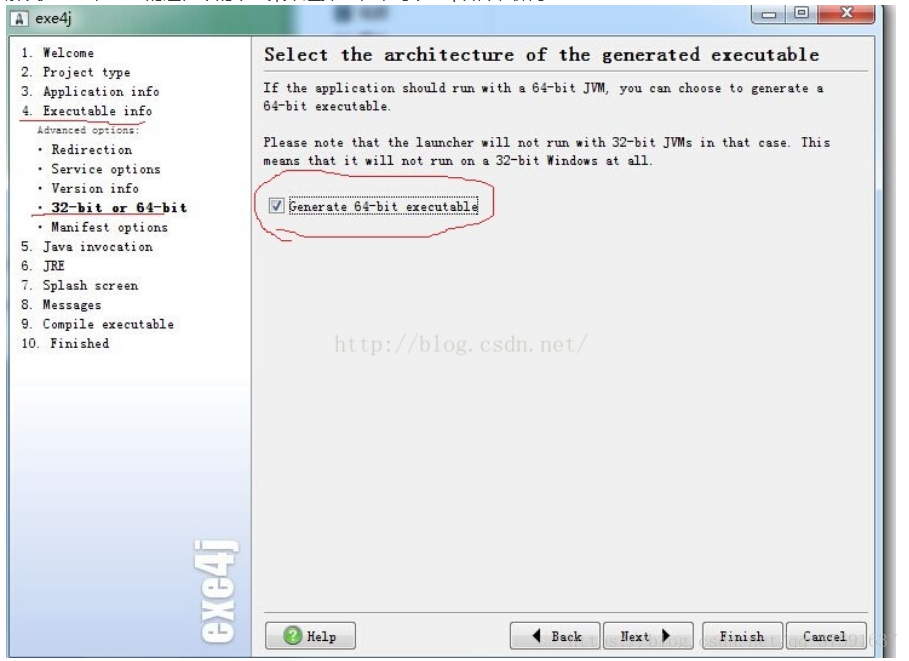
Task: Toggle the Generate 64-bit executable checkbox
Action: click(277, 206)
